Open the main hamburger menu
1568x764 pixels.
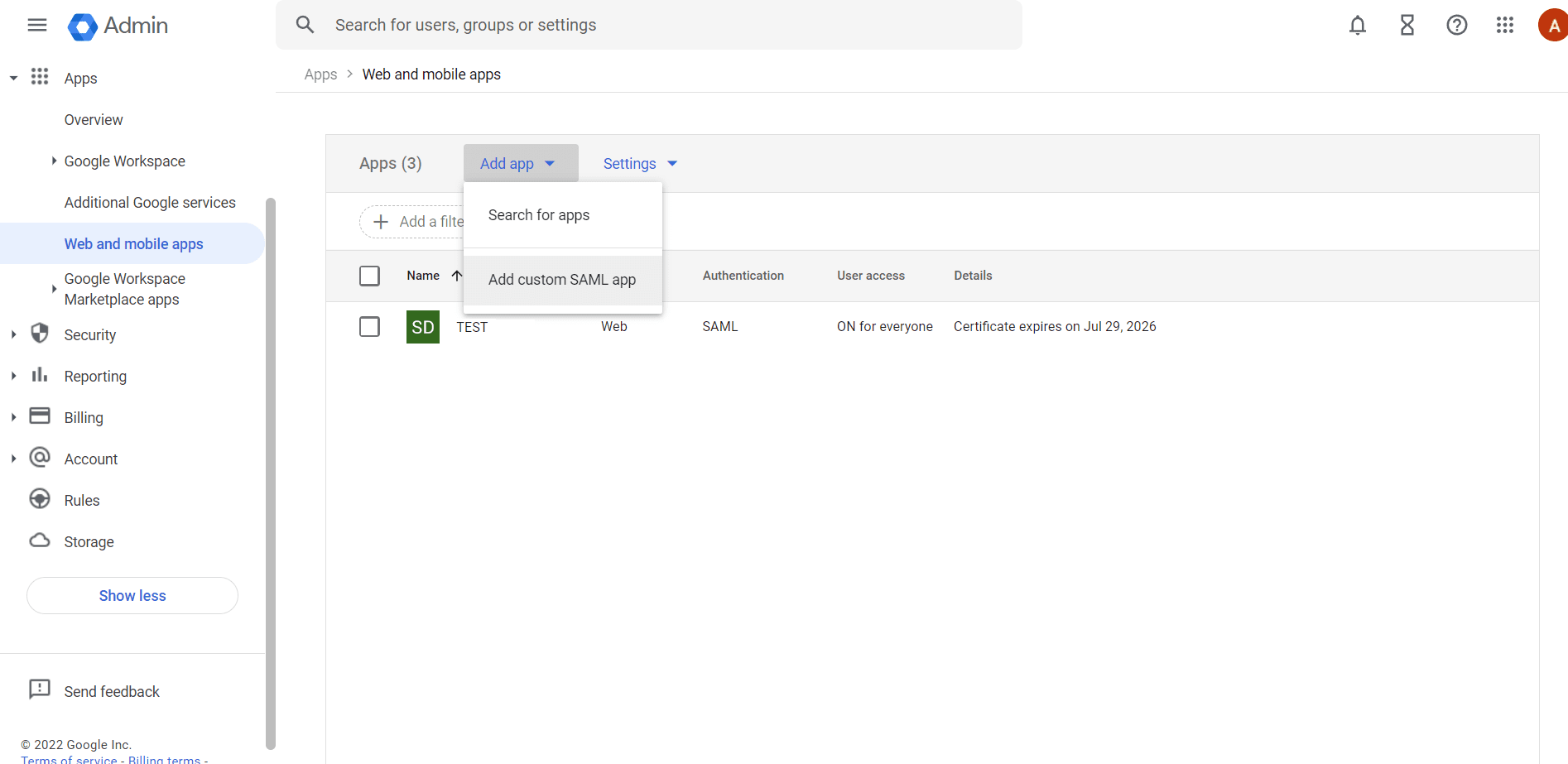click(37, 25)
